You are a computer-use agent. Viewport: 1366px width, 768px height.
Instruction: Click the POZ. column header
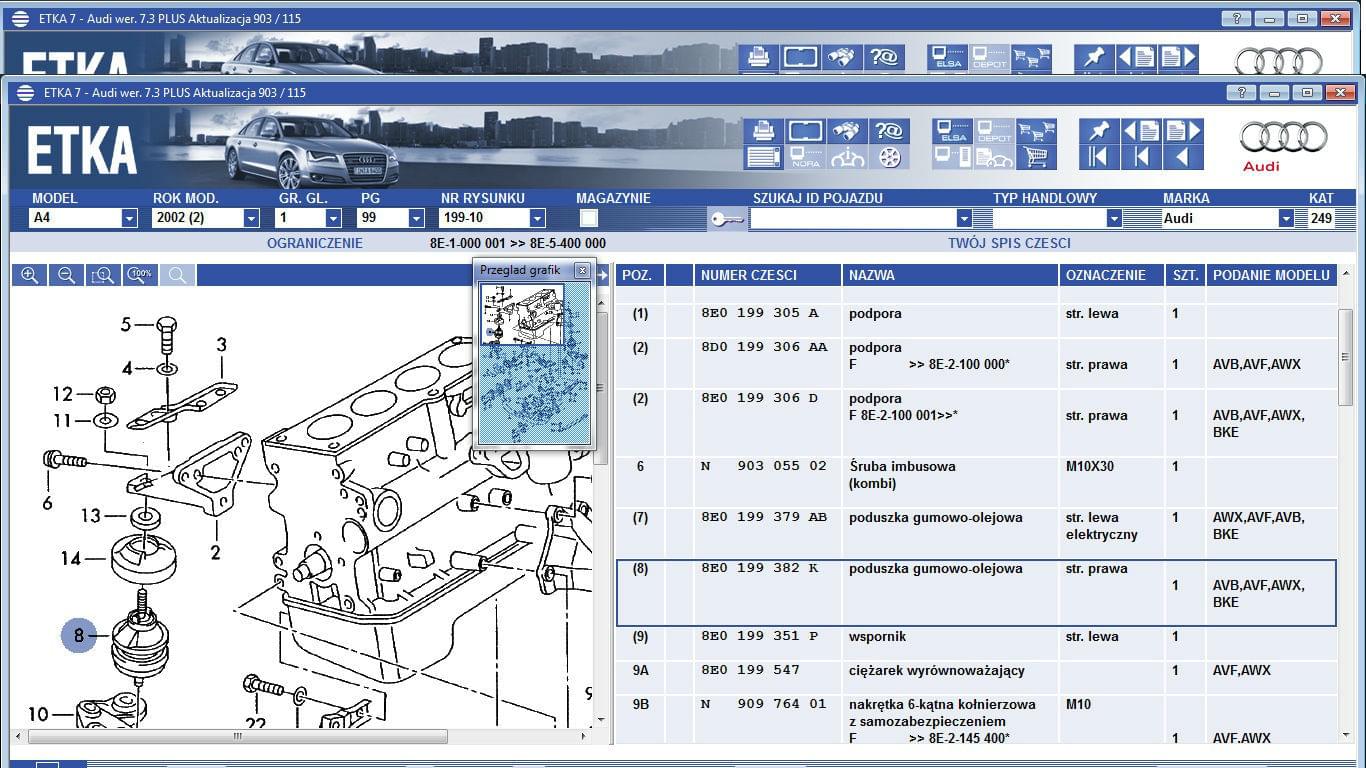tap(640, 275)
